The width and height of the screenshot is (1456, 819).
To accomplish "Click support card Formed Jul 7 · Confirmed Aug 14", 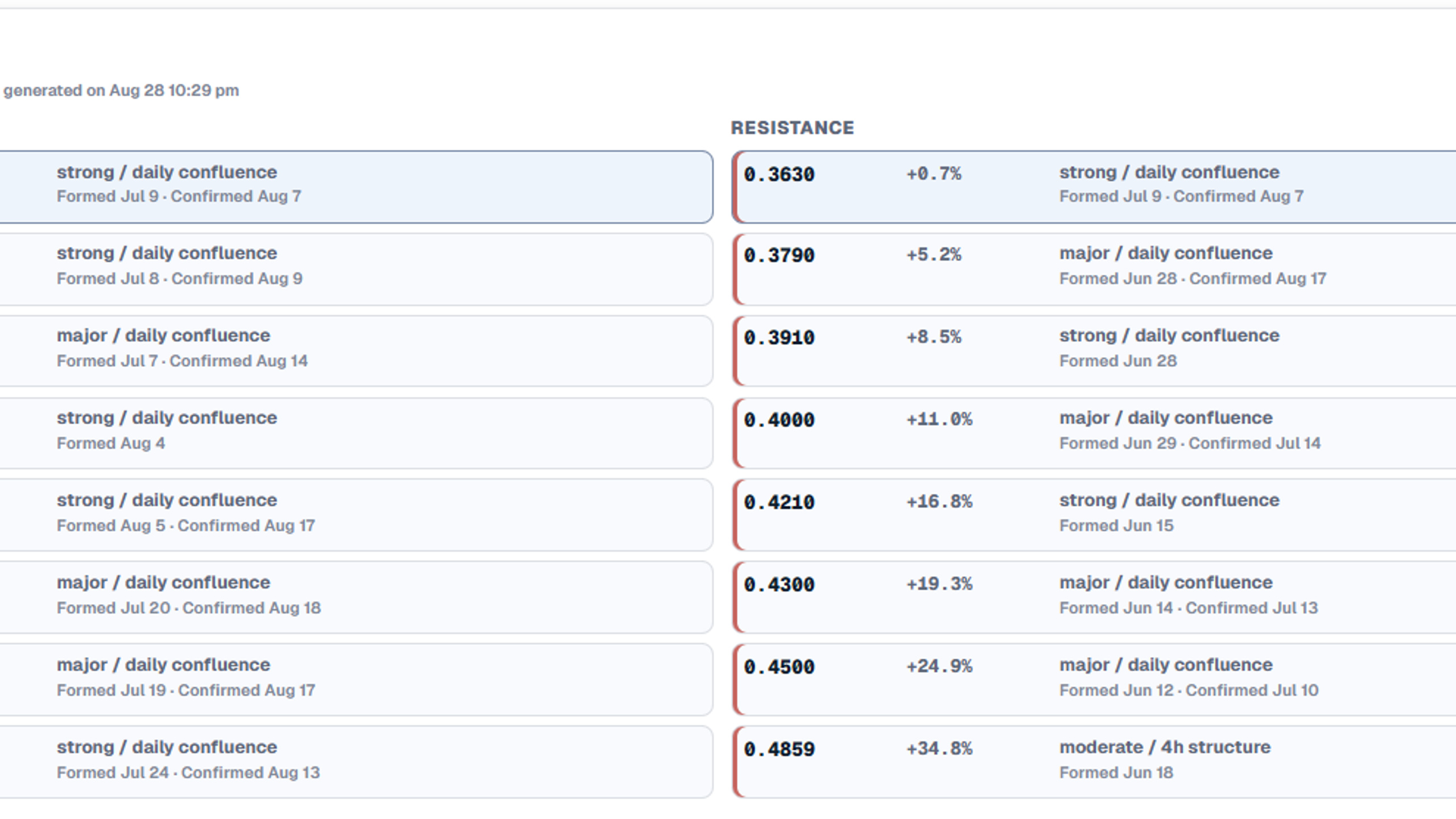I will pyautogui.click(x=356, y=351).
